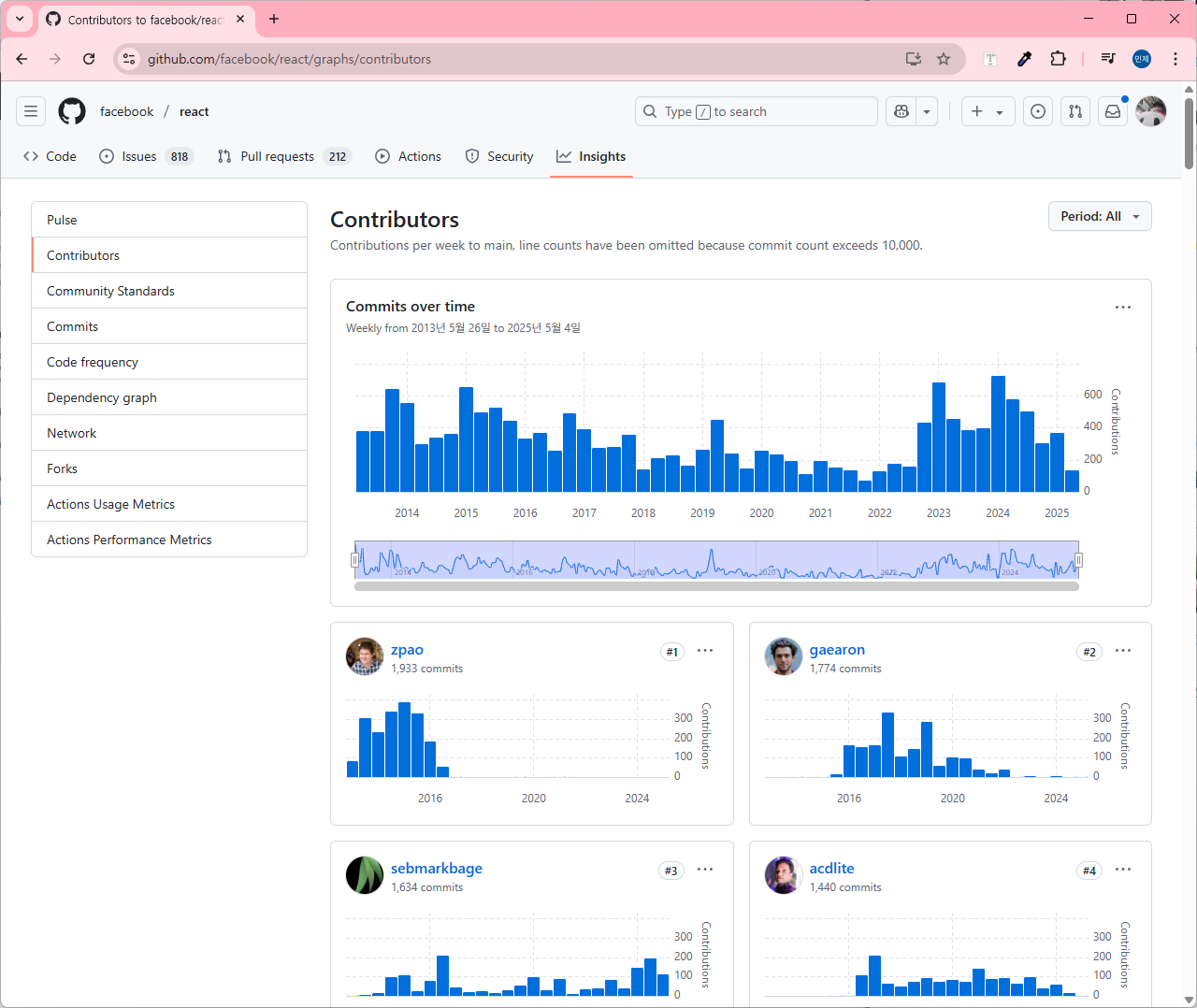
Task: Open the eyedropper extension icon
Action: point(1024,59)
